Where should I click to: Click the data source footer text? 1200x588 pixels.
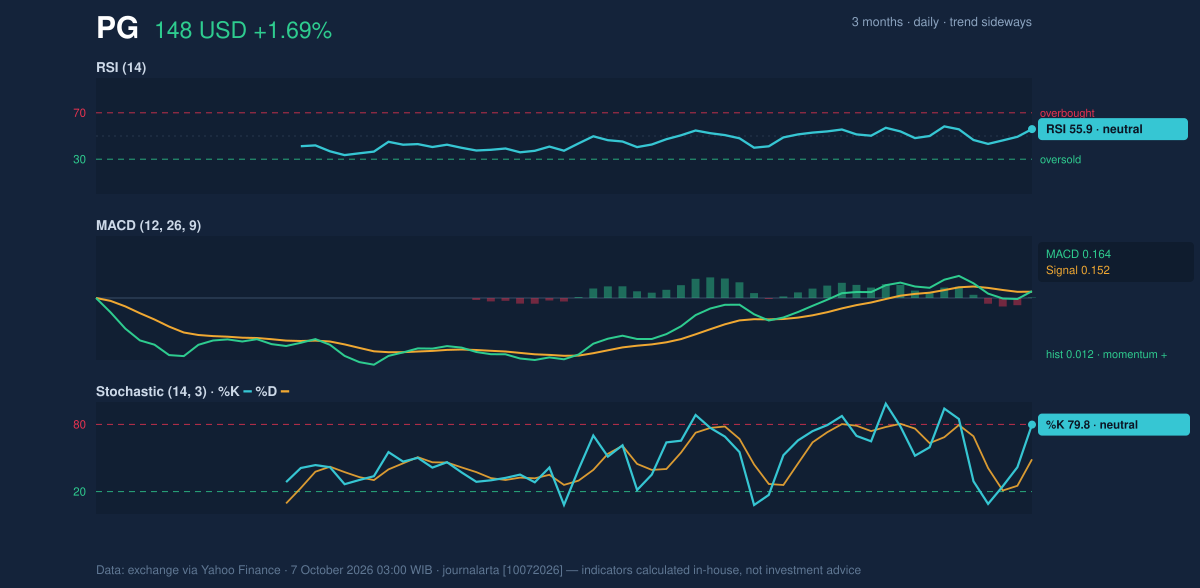point(478,570)
